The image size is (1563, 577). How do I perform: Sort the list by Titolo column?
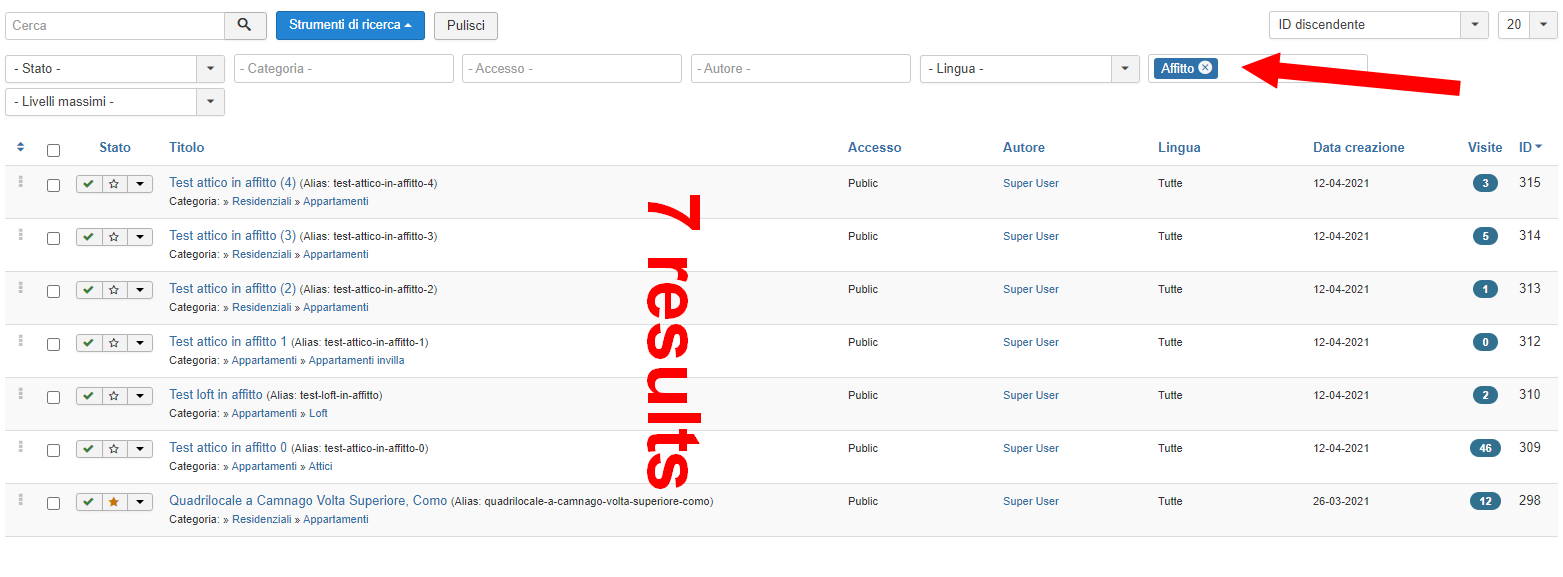pyautogui.click(x=186, y=148)
